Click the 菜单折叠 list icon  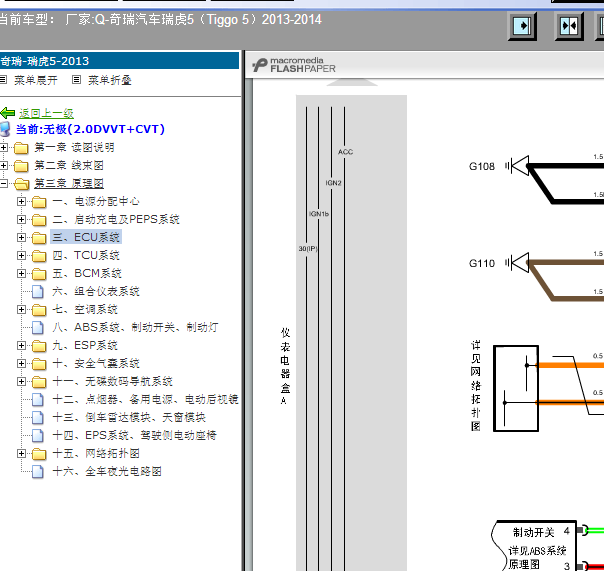[77, 80]
